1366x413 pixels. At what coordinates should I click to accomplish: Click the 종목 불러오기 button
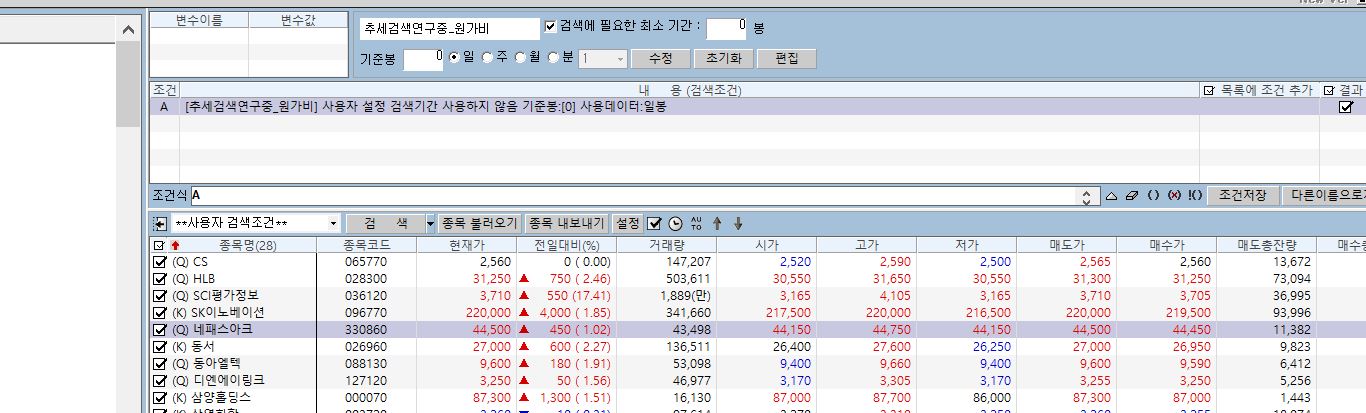(480, 223)
